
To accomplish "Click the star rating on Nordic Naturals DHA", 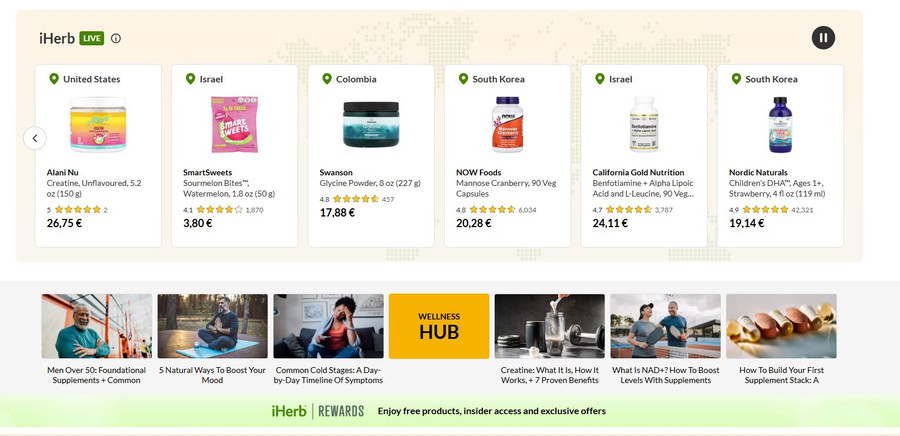I will tap(765, 210).
